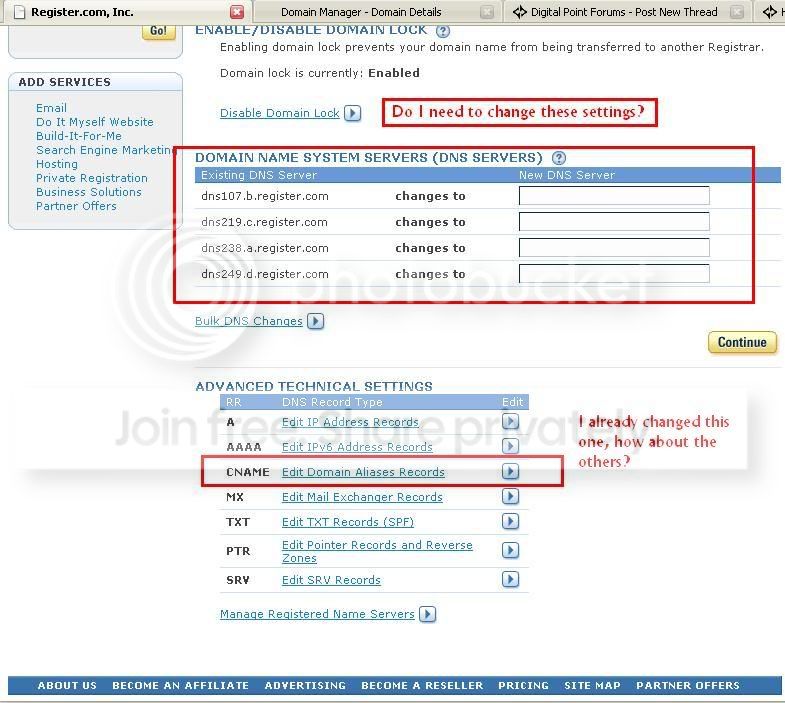The image size is (785, 703).
Task: Open Search Engine Marketing service link
Action: (x=105, y=150)
